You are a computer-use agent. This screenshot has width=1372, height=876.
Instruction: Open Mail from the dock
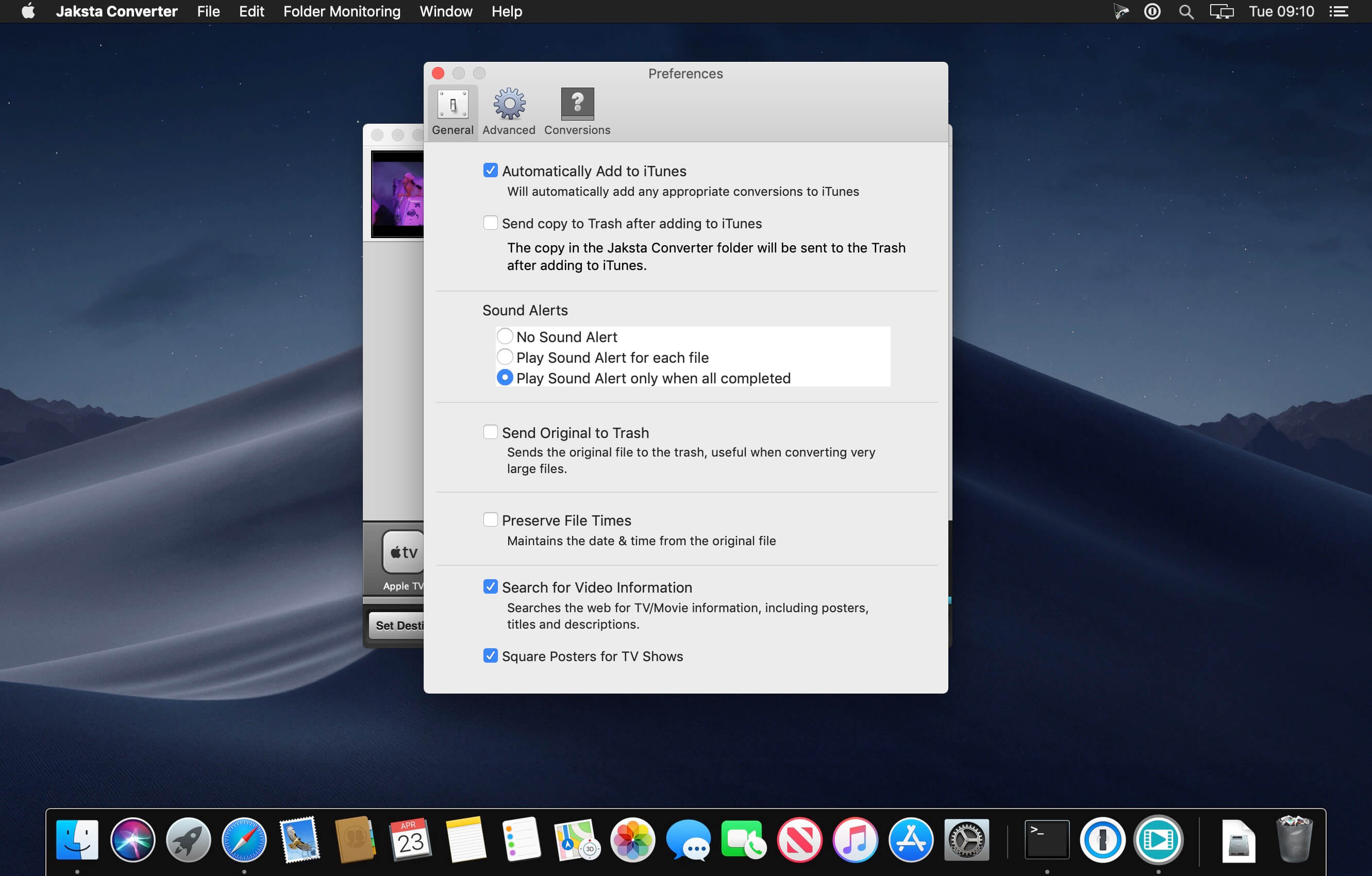pos(299,839)
